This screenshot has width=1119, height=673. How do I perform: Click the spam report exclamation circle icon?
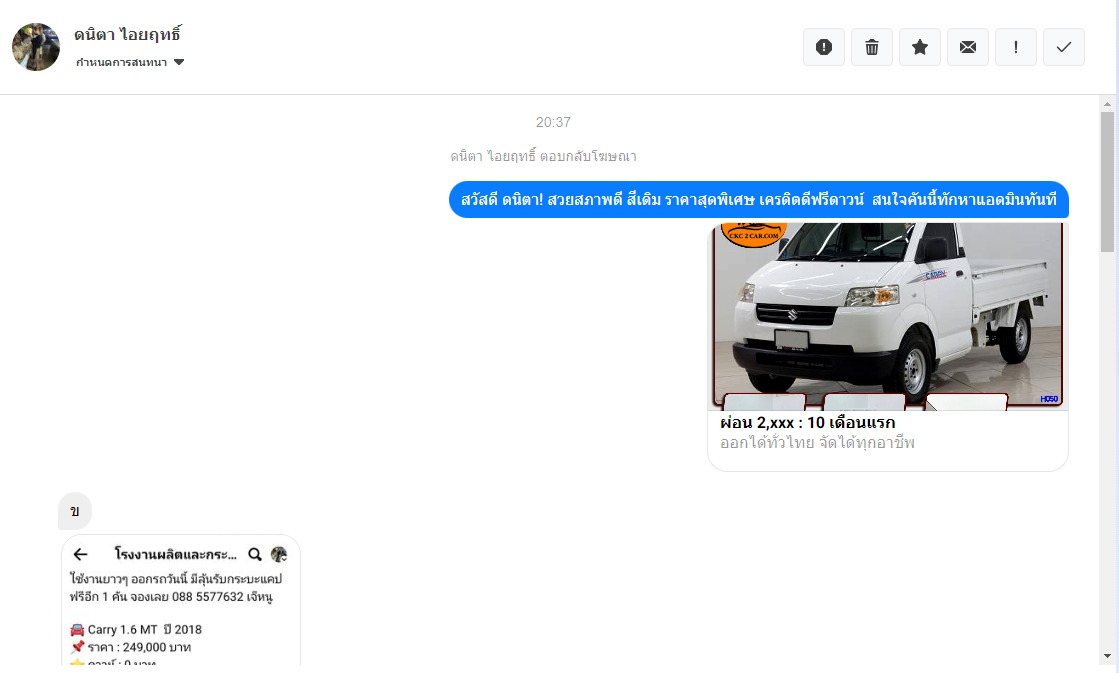(824, 47)
